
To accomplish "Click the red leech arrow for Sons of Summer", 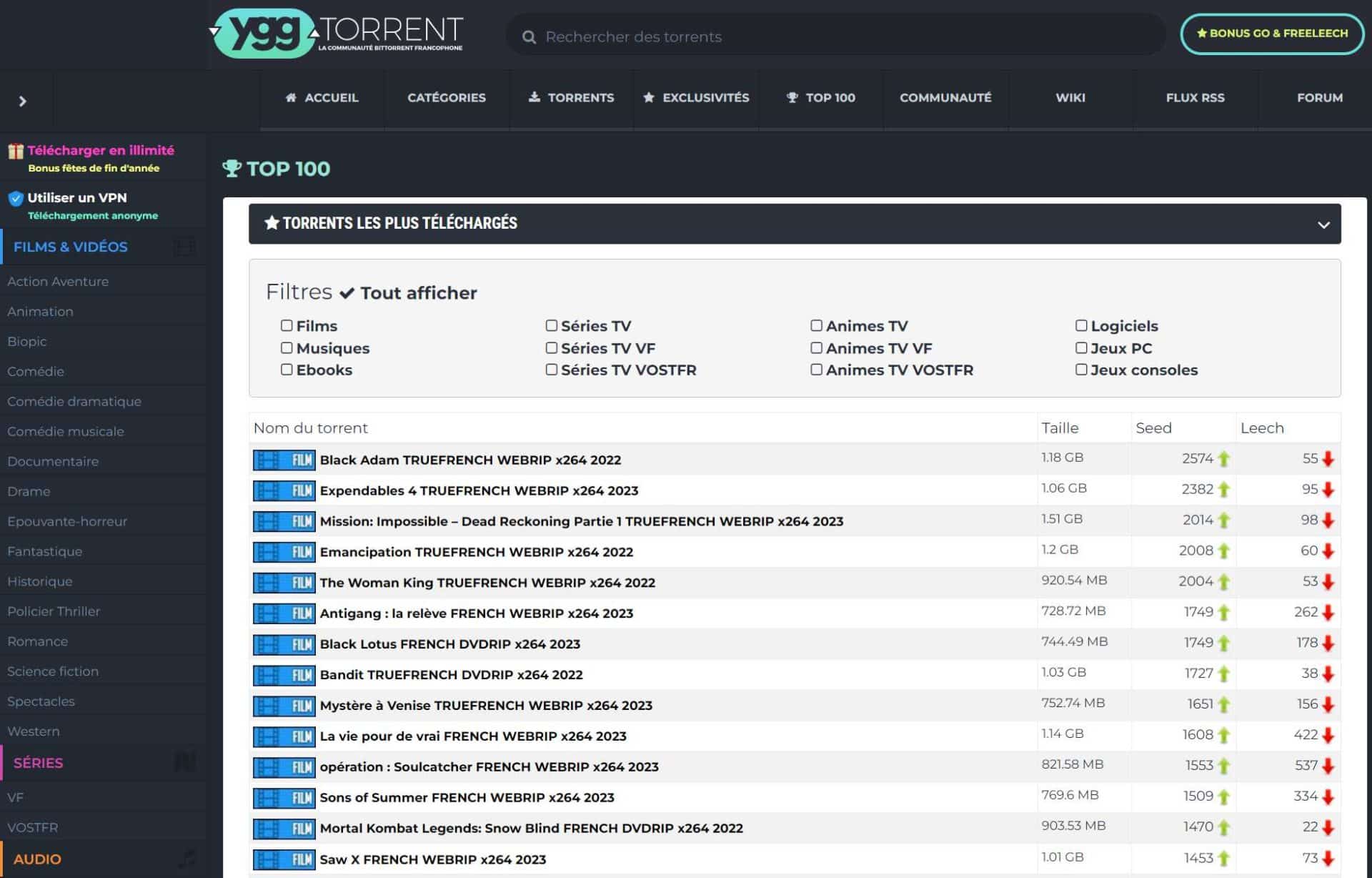I will click(x=1328, y=796).
